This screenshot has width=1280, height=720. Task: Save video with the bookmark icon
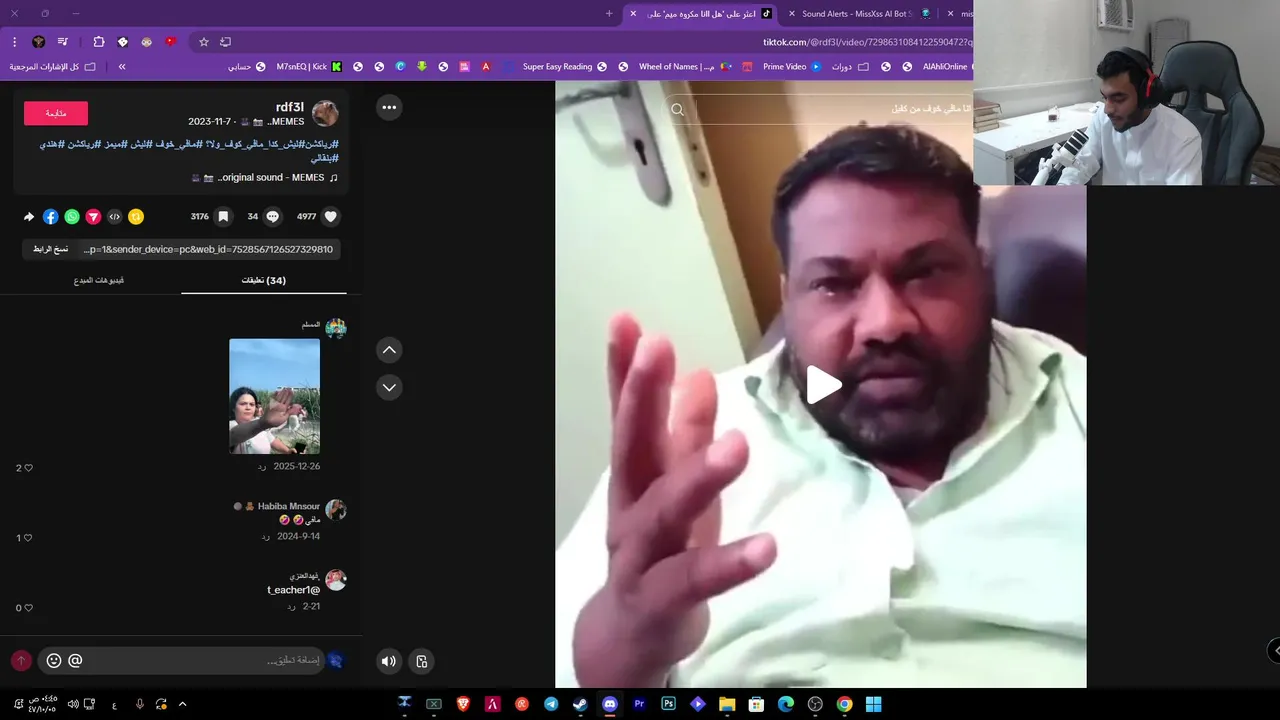pyautogui.click(x=223, y=216)
